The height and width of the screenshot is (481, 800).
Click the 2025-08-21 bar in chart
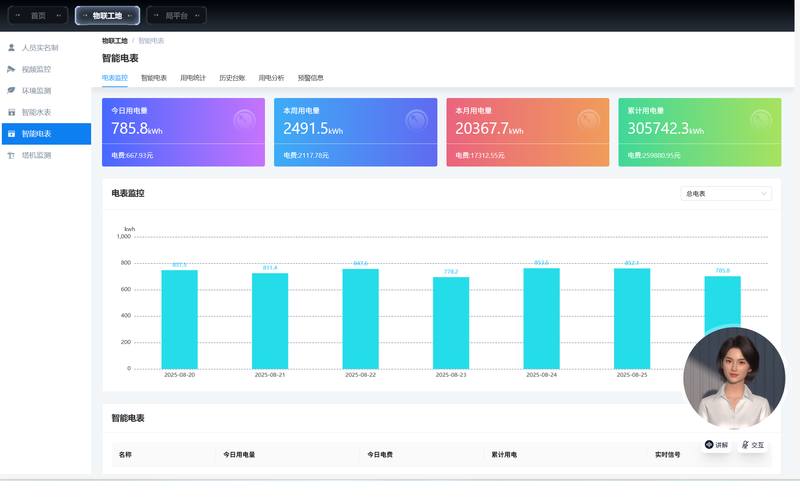270,321
